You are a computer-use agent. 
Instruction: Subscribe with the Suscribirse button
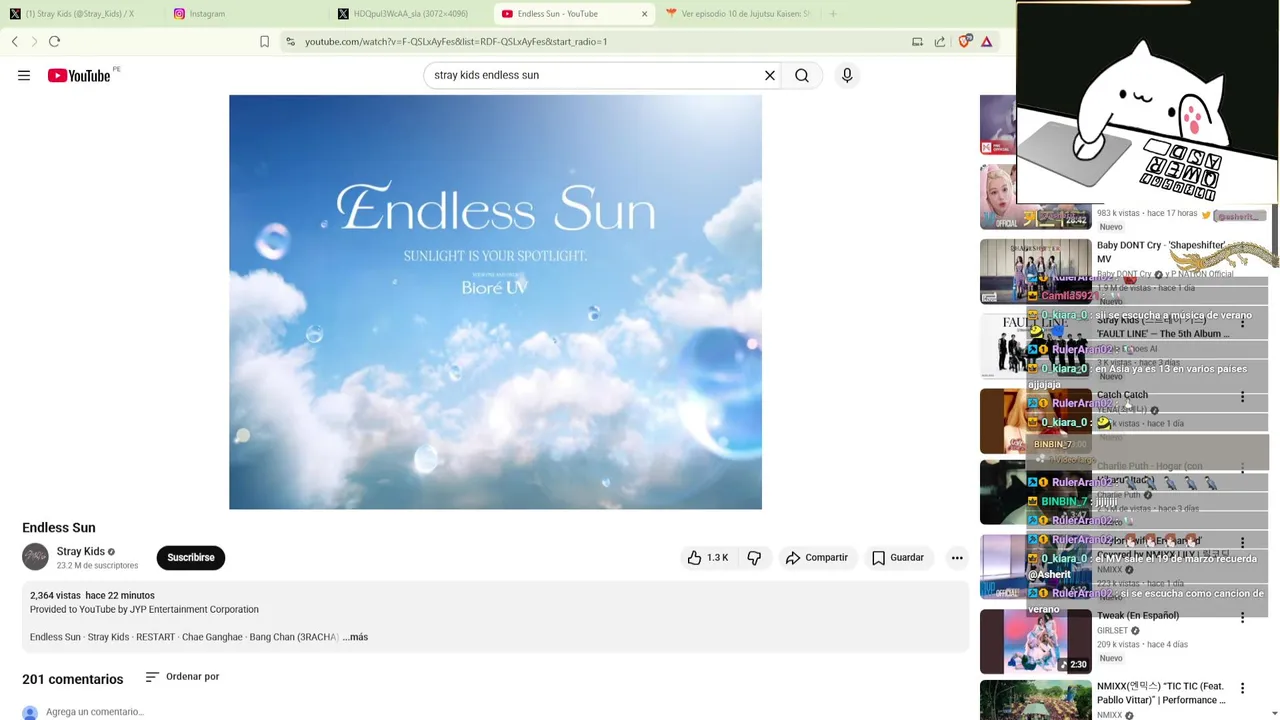(x=191, y=557)
